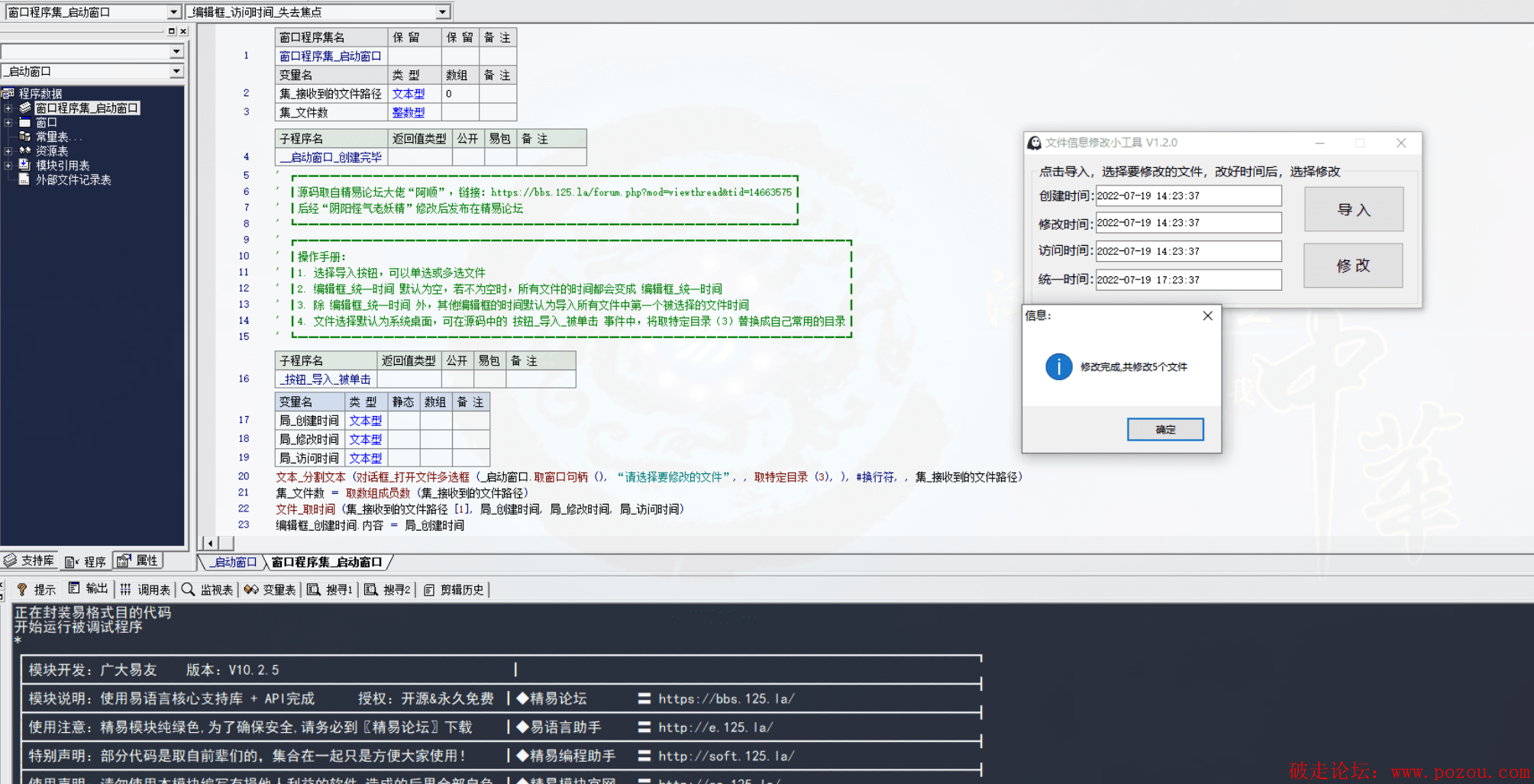The height and width of the screenshot is (784, 1534).
Task: Close the 信息 message dialog
Action: tap(1207, 315)
